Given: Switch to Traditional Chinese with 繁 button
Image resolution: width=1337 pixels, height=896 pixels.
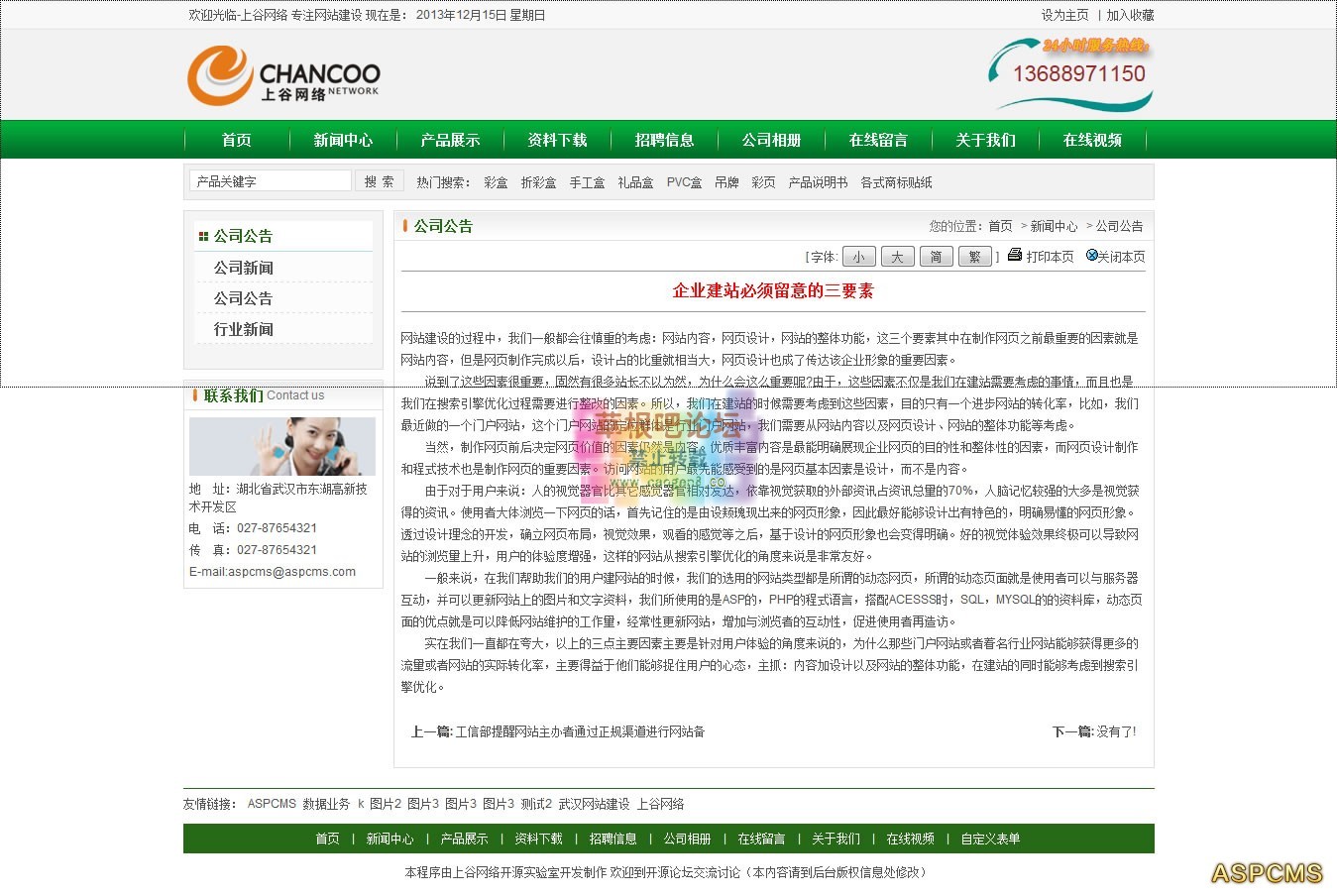Looking at the screenshot, I should click(974, 257).
